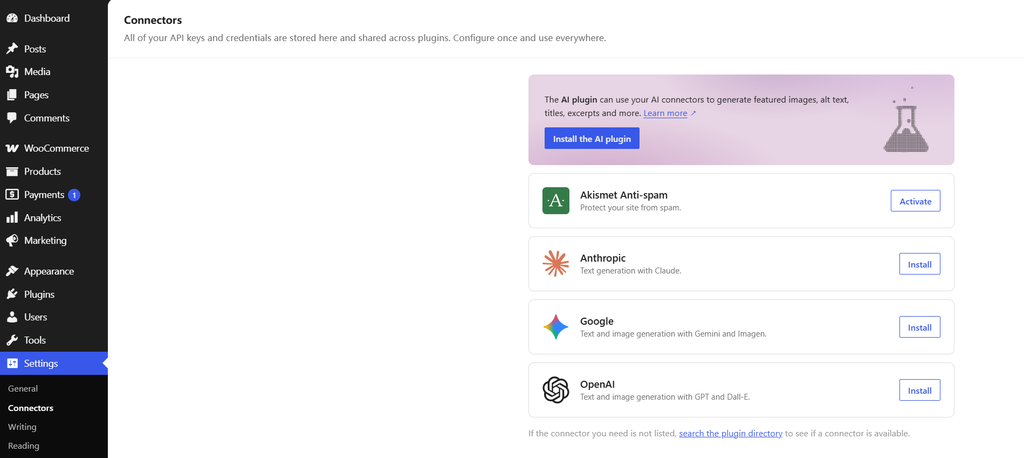Open the Media library icon
This screenshot has width=1024, height=458.
[x=12, y=72]
